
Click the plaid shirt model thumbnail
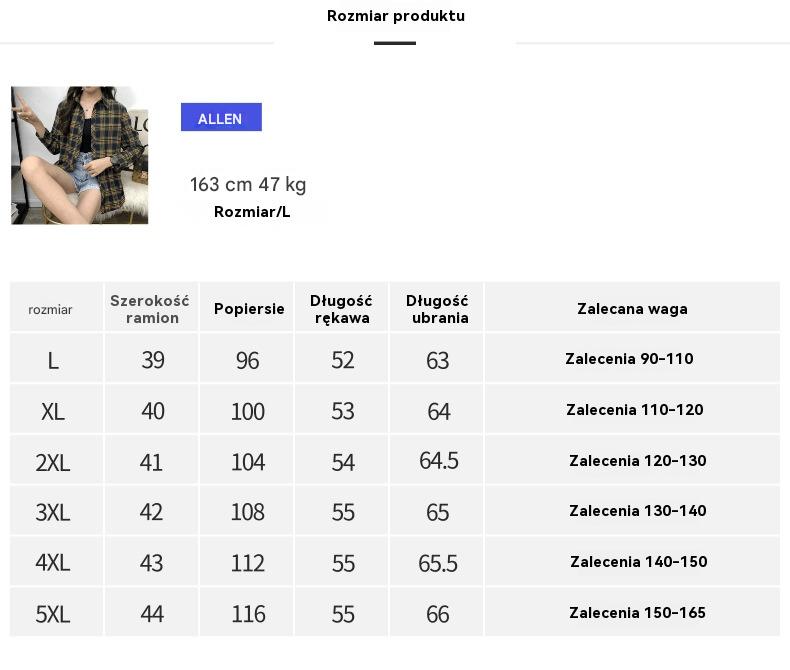pos(79,155)
